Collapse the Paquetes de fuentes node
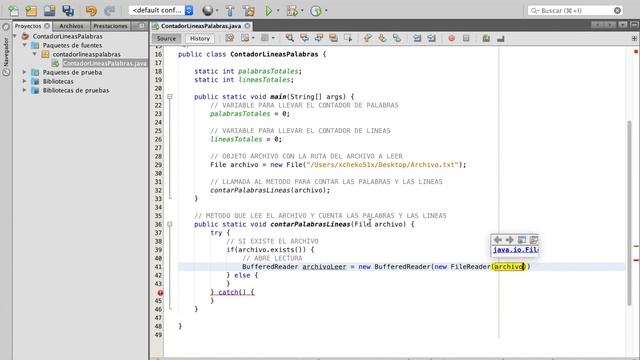Screen dimensions: 640x360 (x=25, y=45)
